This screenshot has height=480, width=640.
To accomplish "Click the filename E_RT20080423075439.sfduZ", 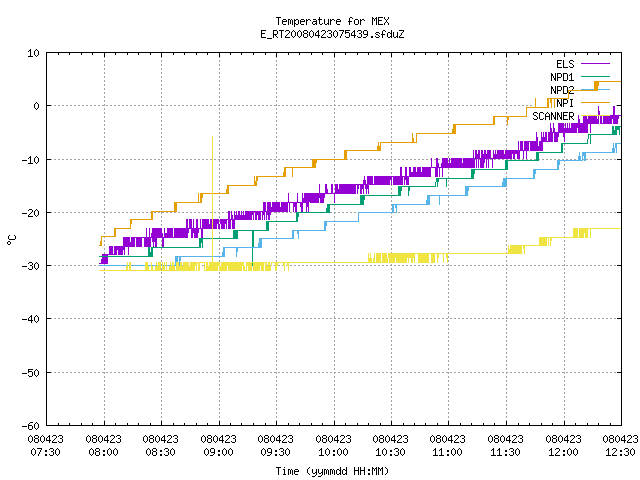I will point(332,34).
